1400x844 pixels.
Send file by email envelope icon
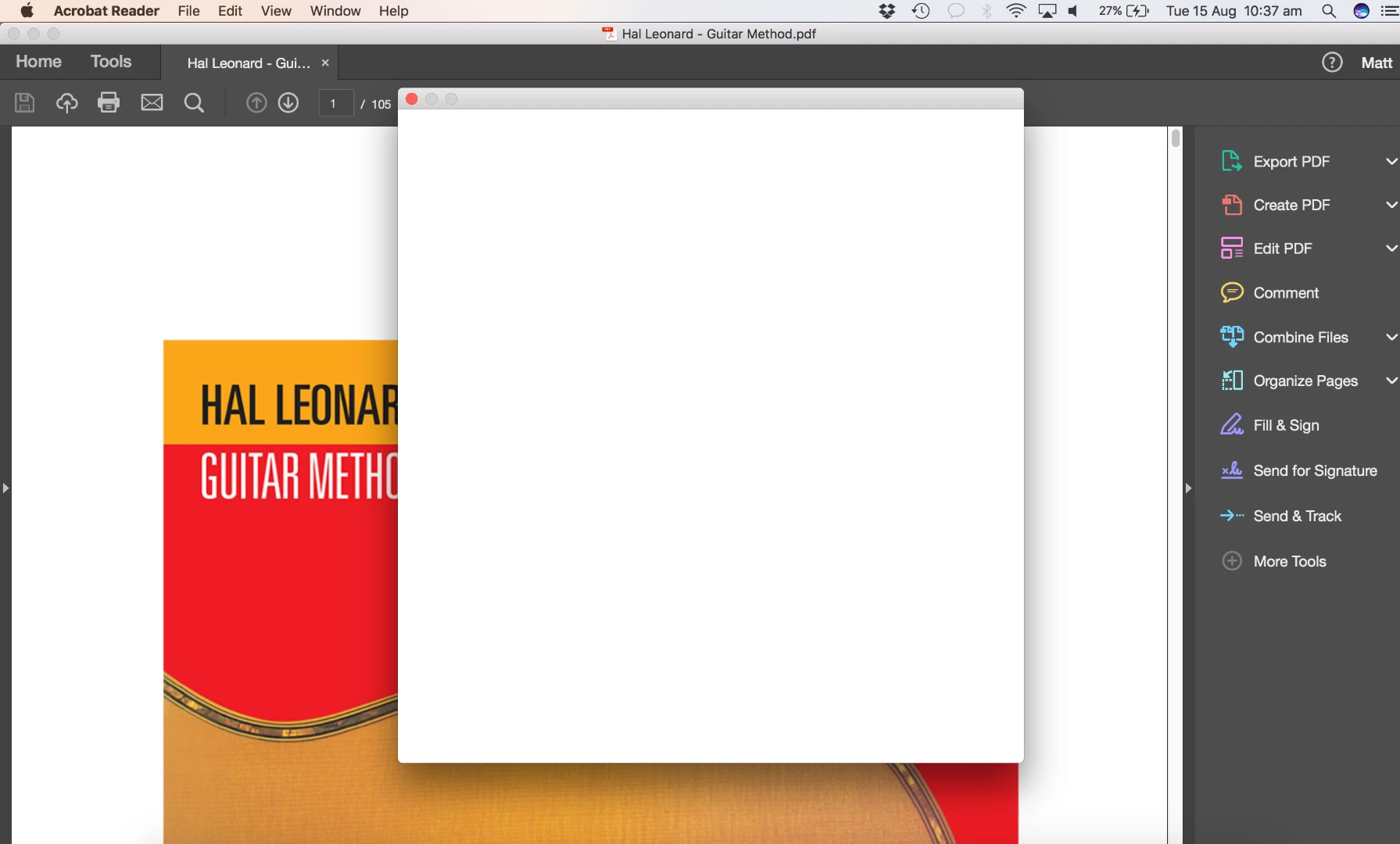[152, 102]
